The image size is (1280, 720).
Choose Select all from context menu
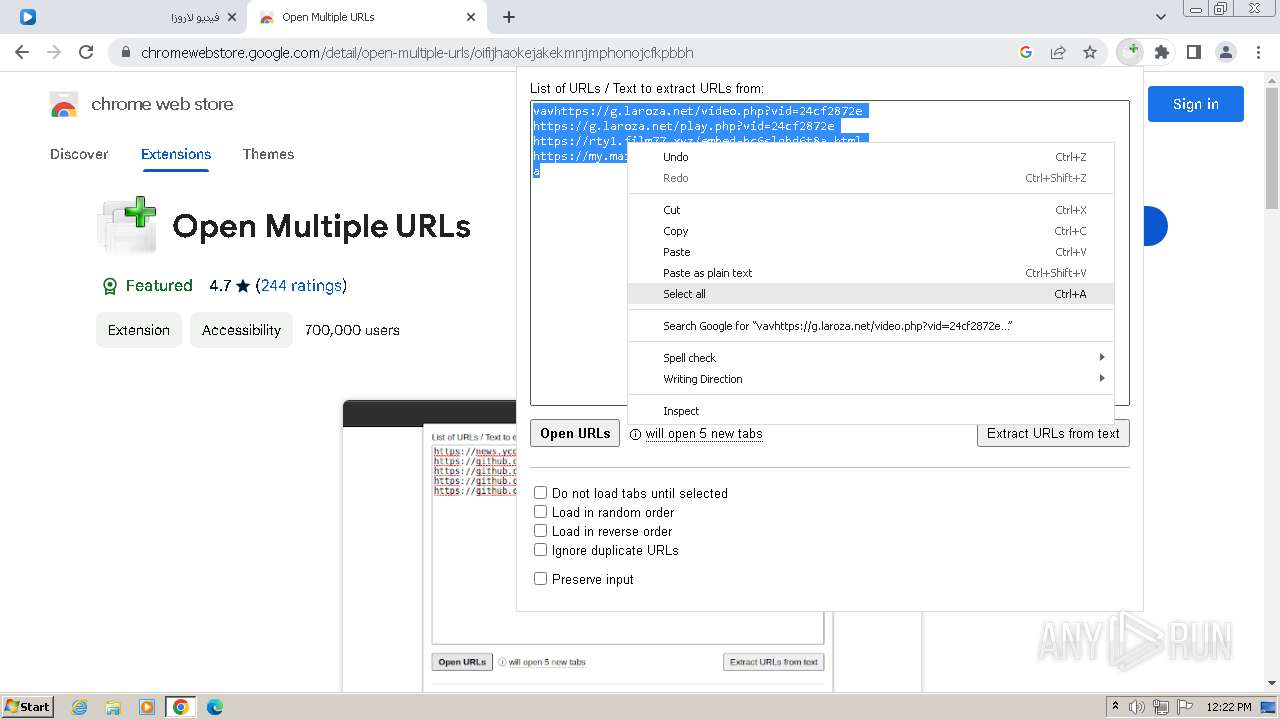(x=870, y=294)
